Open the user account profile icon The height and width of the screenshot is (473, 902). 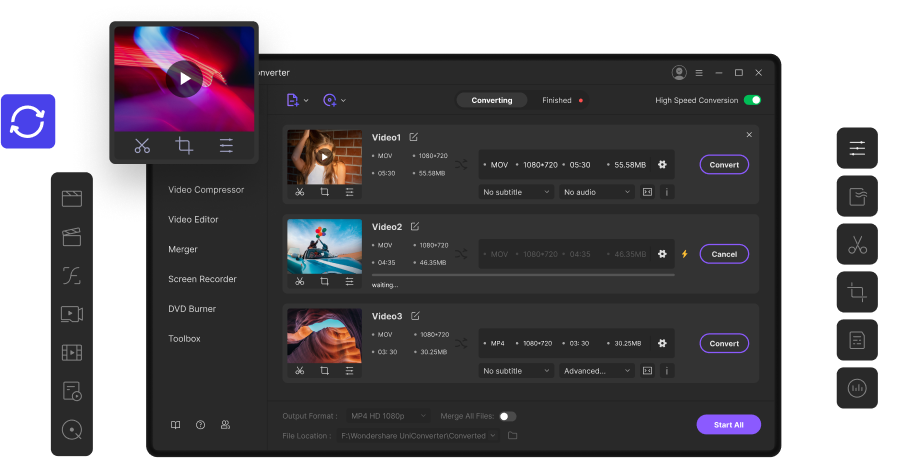click(x=680, y=73)
